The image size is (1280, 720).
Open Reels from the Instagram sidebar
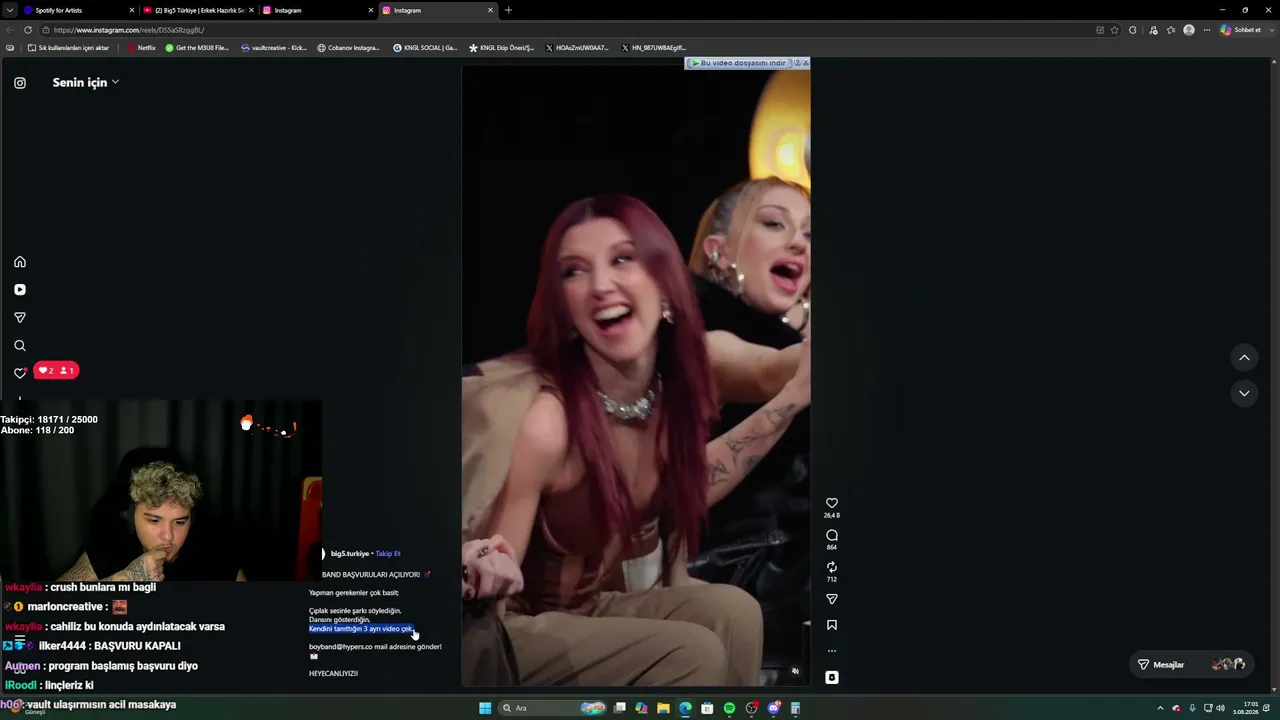click(20, 290)
